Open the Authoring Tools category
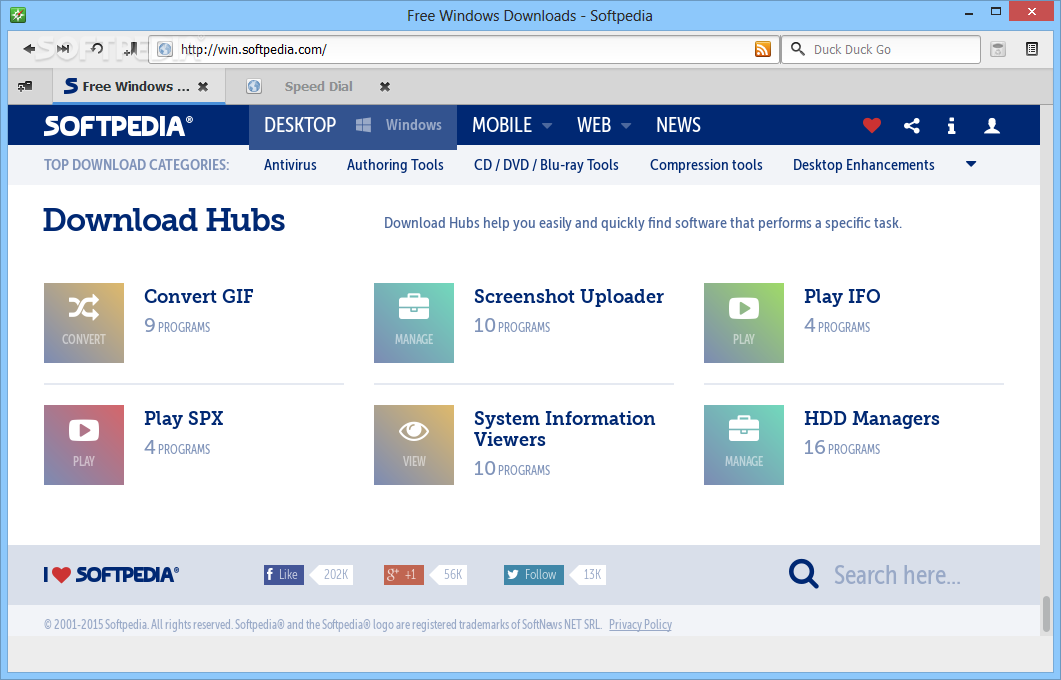This screenshot has width=1061, height=680. pos(395,164)
